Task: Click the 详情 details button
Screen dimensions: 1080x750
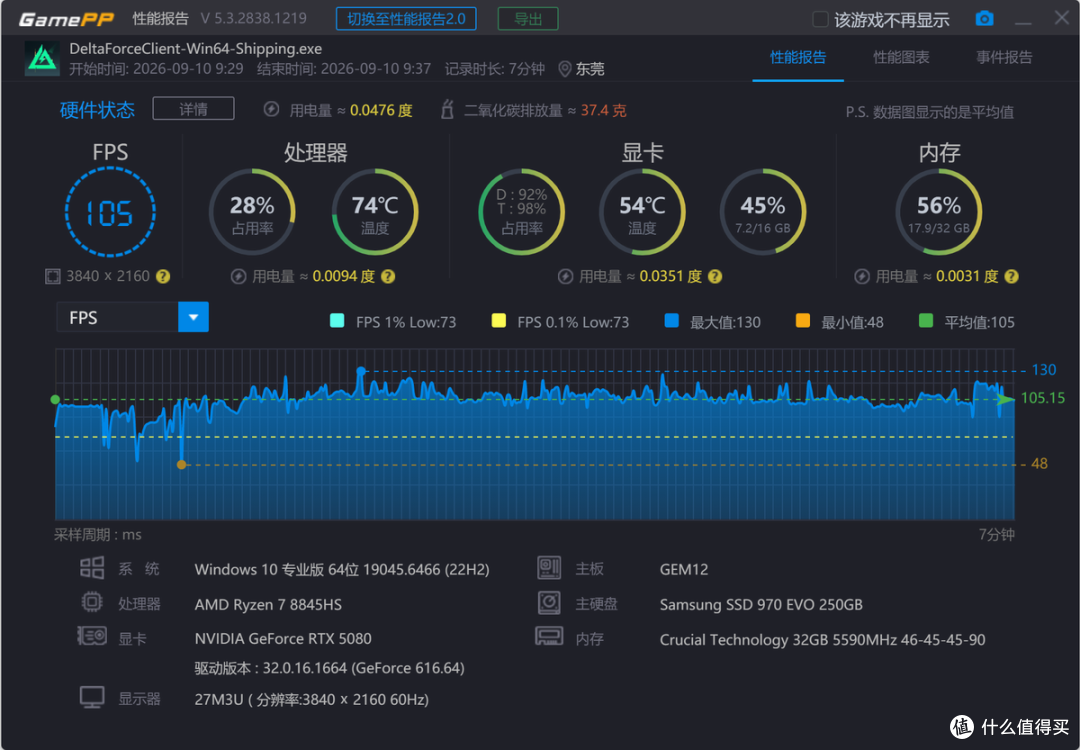Action: click(x=194, y=109)
